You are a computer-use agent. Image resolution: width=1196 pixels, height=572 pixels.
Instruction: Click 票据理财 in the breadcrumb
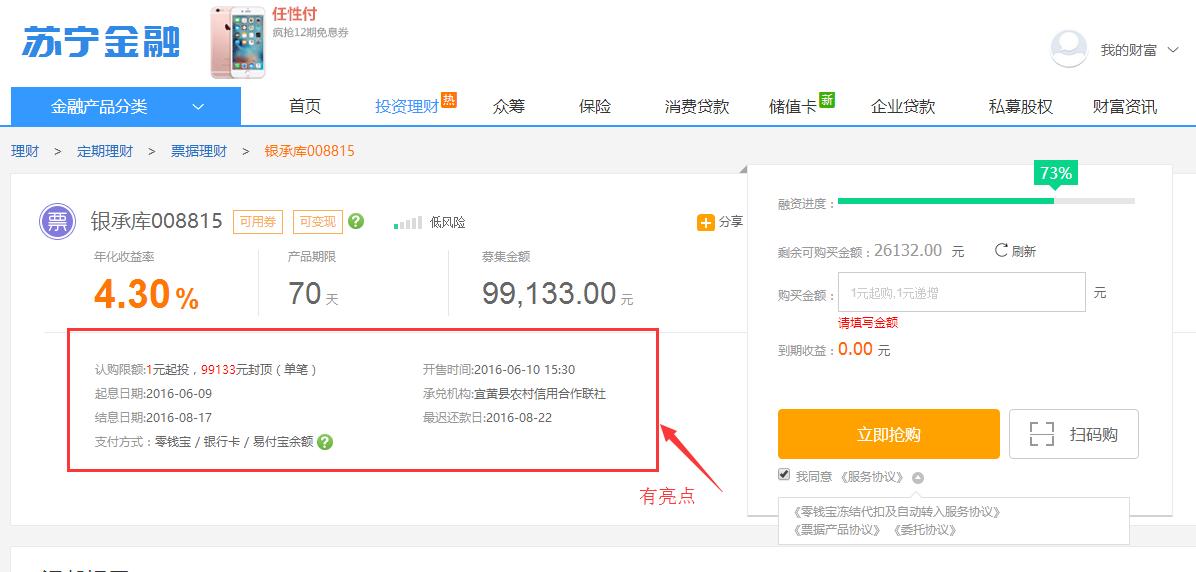198,151
